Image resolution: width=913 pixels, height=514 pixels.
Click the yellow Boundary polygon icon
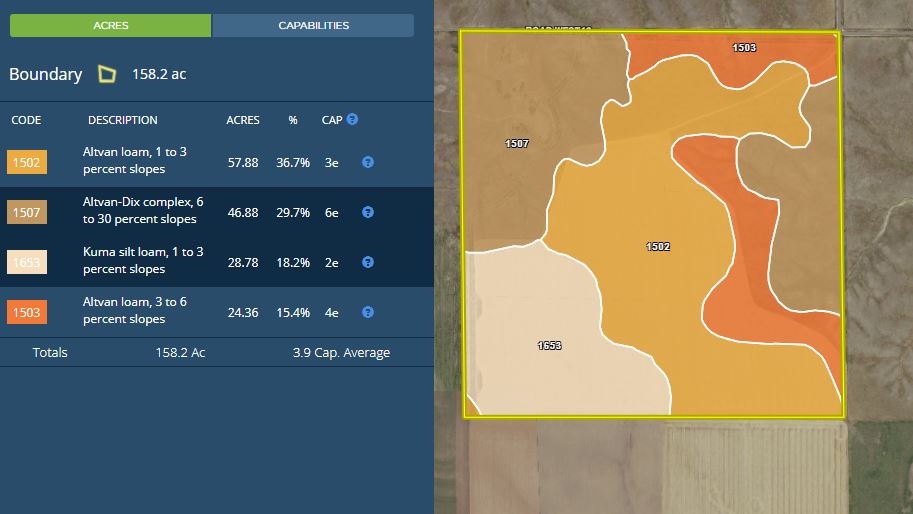tap(106, 74)
